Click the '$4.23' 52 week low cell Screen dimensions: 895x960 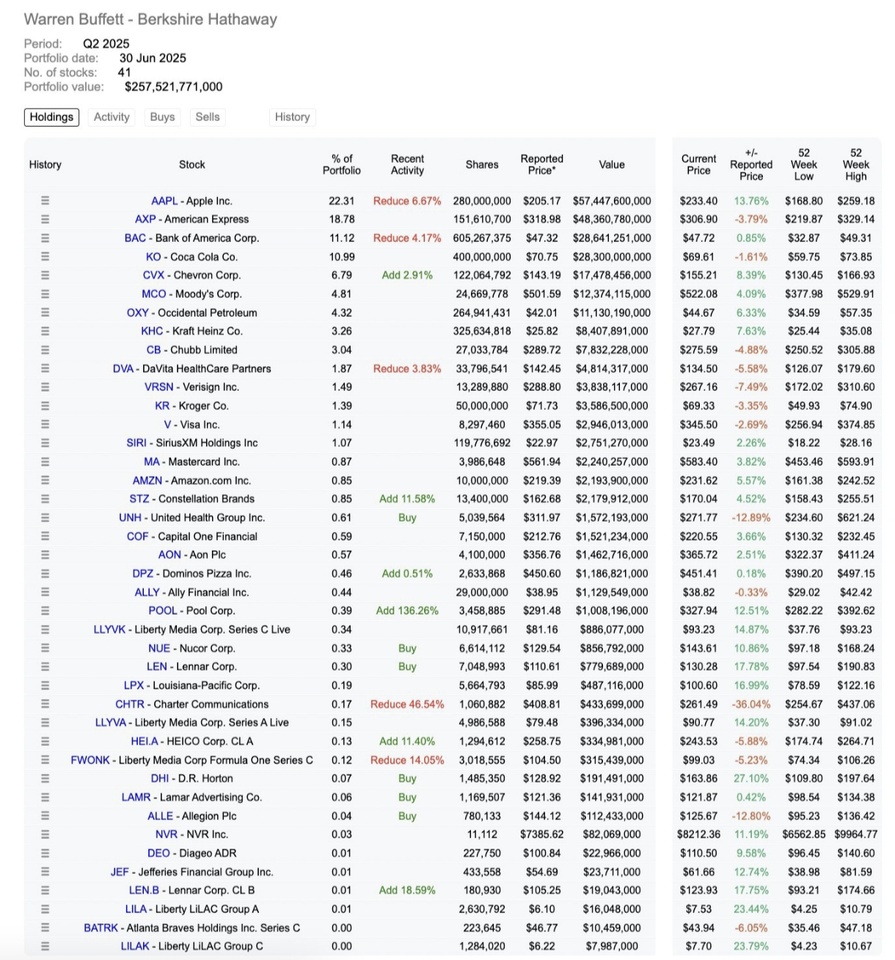[x=804, y=946]
